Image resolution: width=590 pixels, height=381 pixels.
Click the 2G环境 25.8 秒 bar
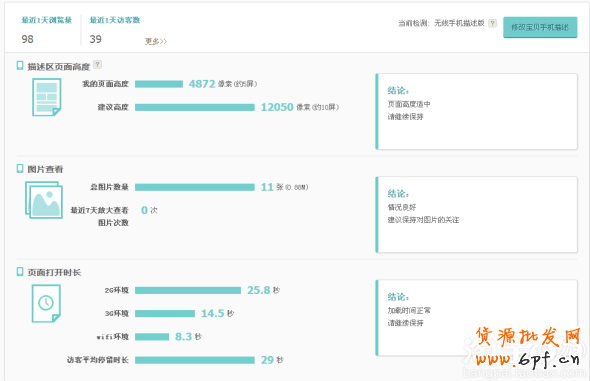[188, 290]
